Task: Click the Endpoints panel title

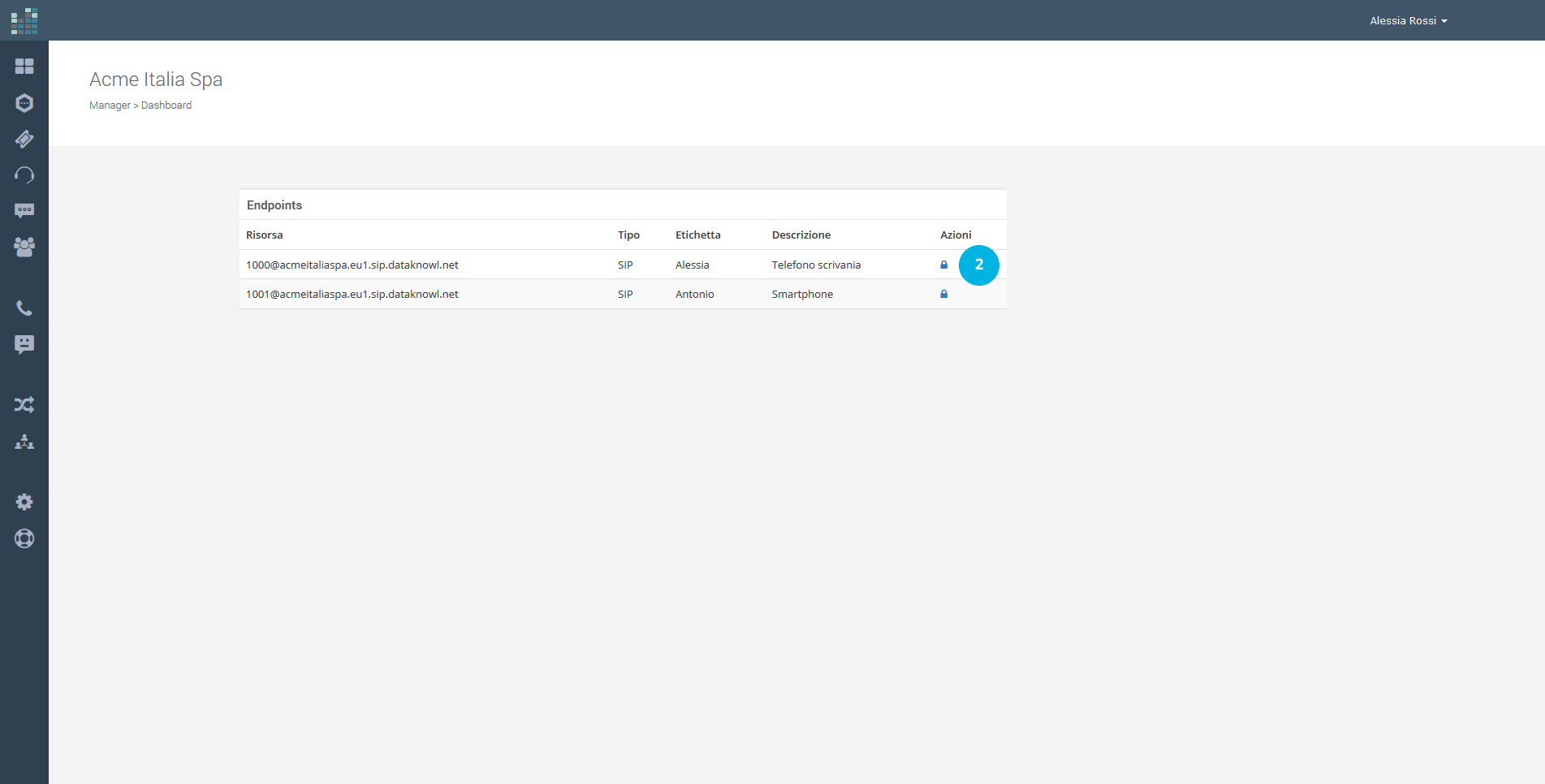Action: [274, 205]
